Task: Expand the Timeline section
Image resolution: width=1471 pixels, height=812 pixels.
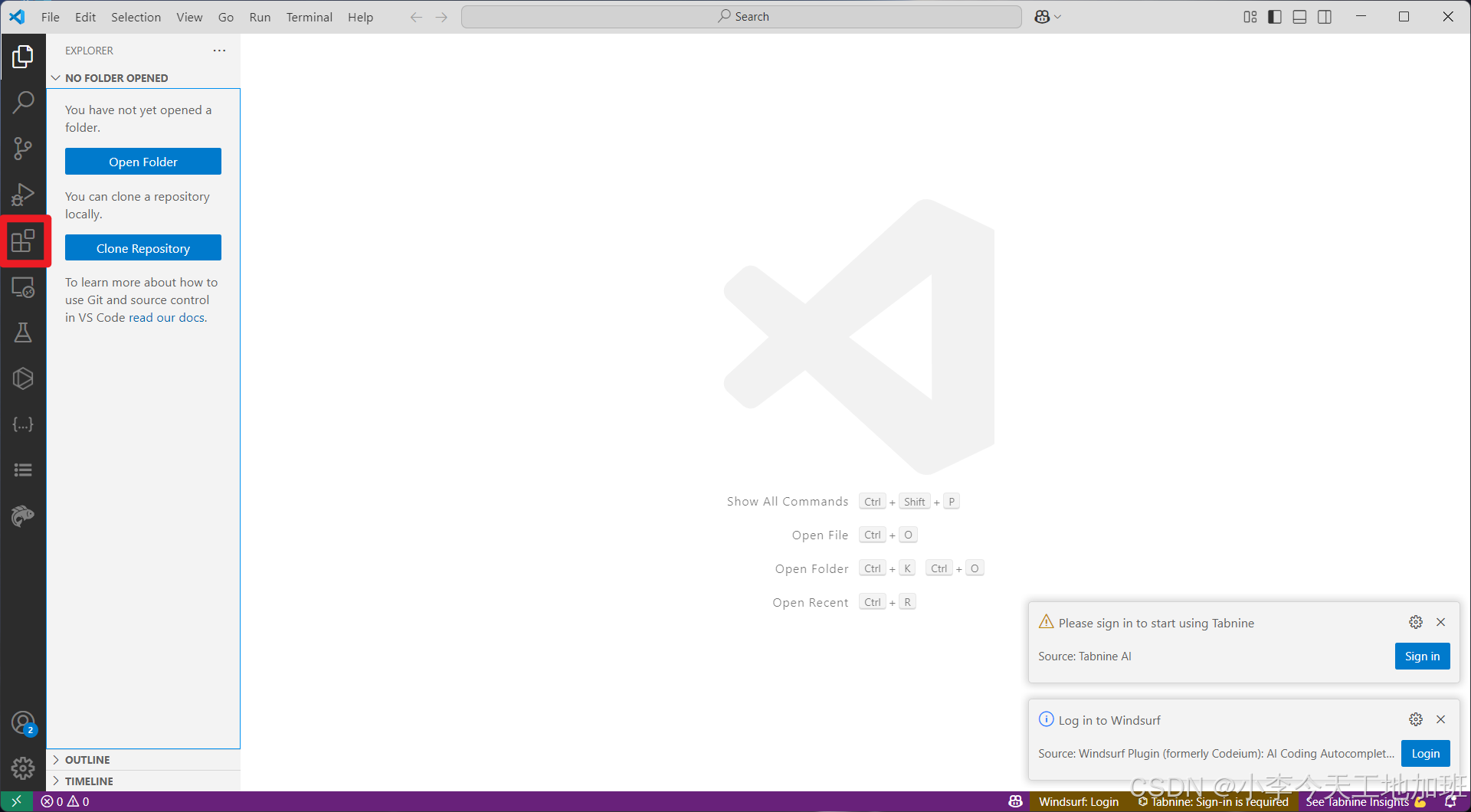Action: (143, 781)
